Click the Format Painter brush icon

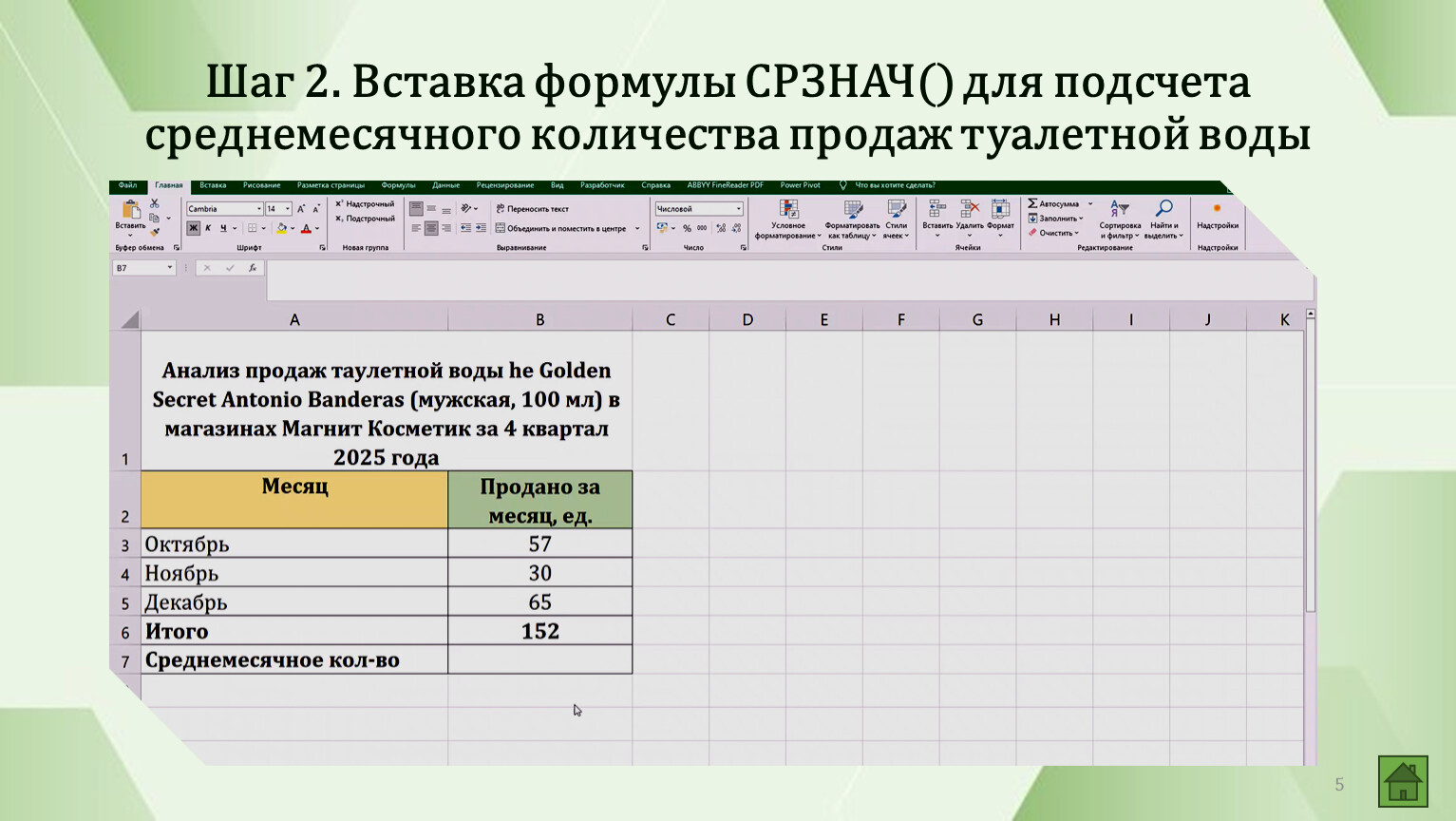pos(155,233)
